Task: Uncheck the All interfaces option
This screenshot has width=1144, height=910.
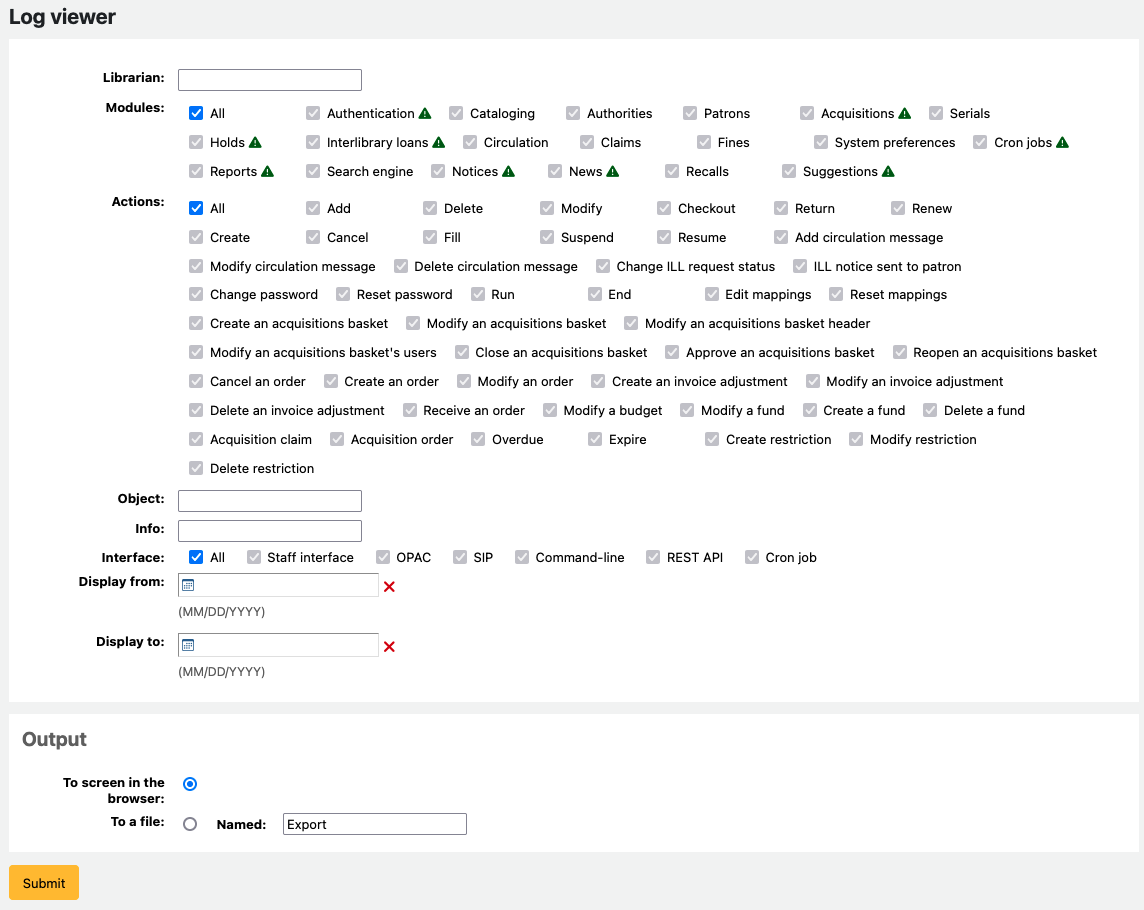Action: pyautogui.click(x=196, y=557)
